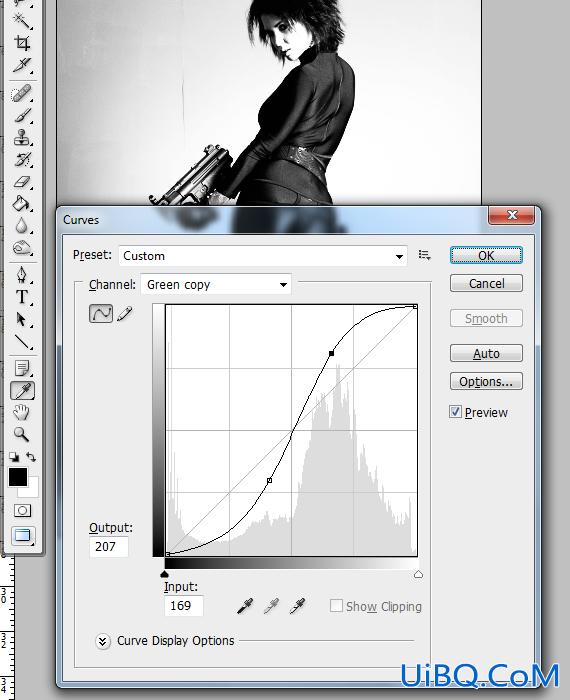Choose edit points curve mode
570x700 pixels.
point(101,313)
